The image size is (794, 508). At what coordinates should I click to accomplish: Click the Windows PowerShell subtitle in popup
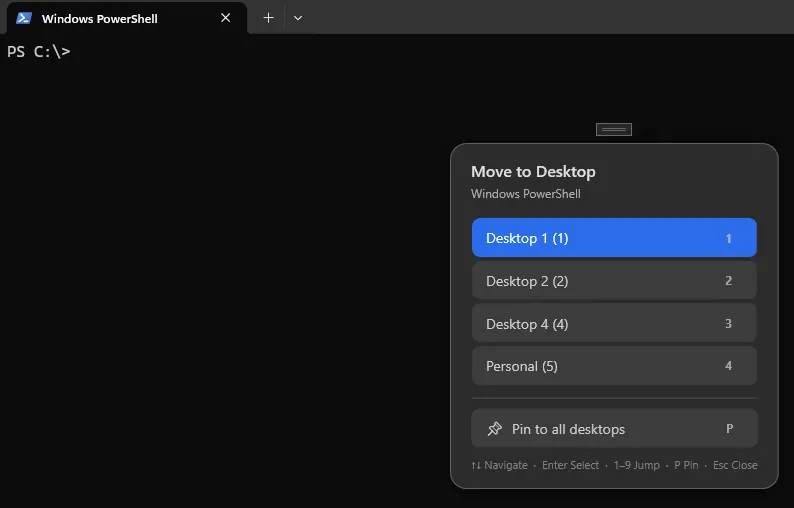[x=525, y=194]
